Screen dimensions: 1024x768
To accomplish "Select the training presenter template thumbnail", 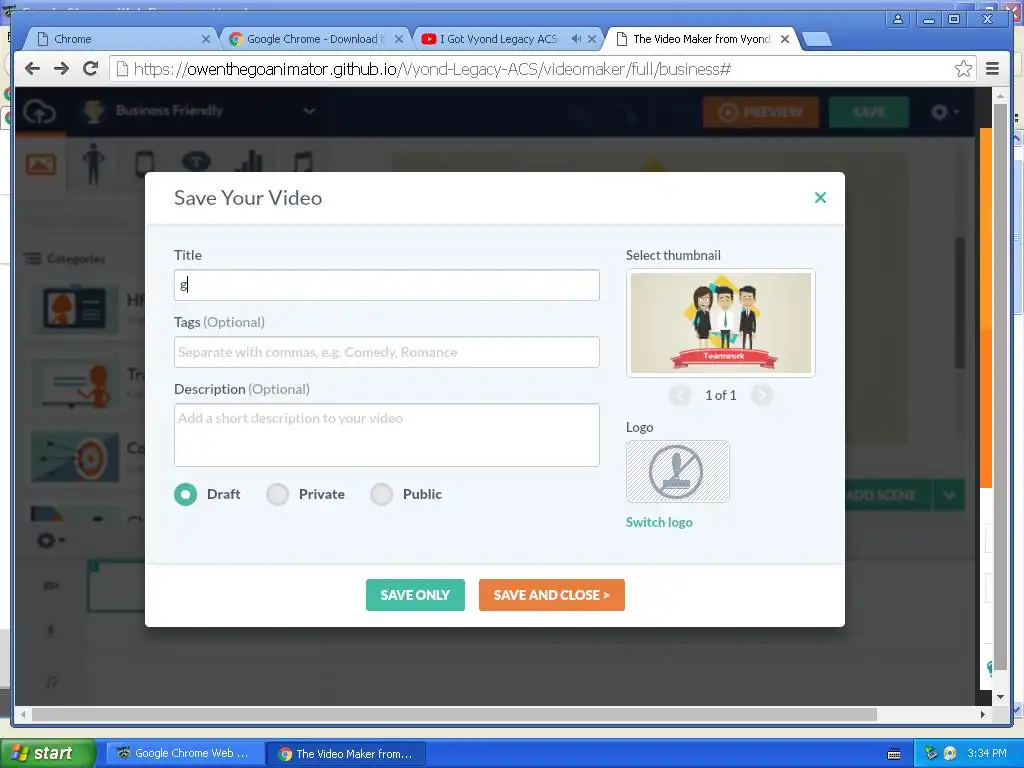I will click(x=75, y=384).
